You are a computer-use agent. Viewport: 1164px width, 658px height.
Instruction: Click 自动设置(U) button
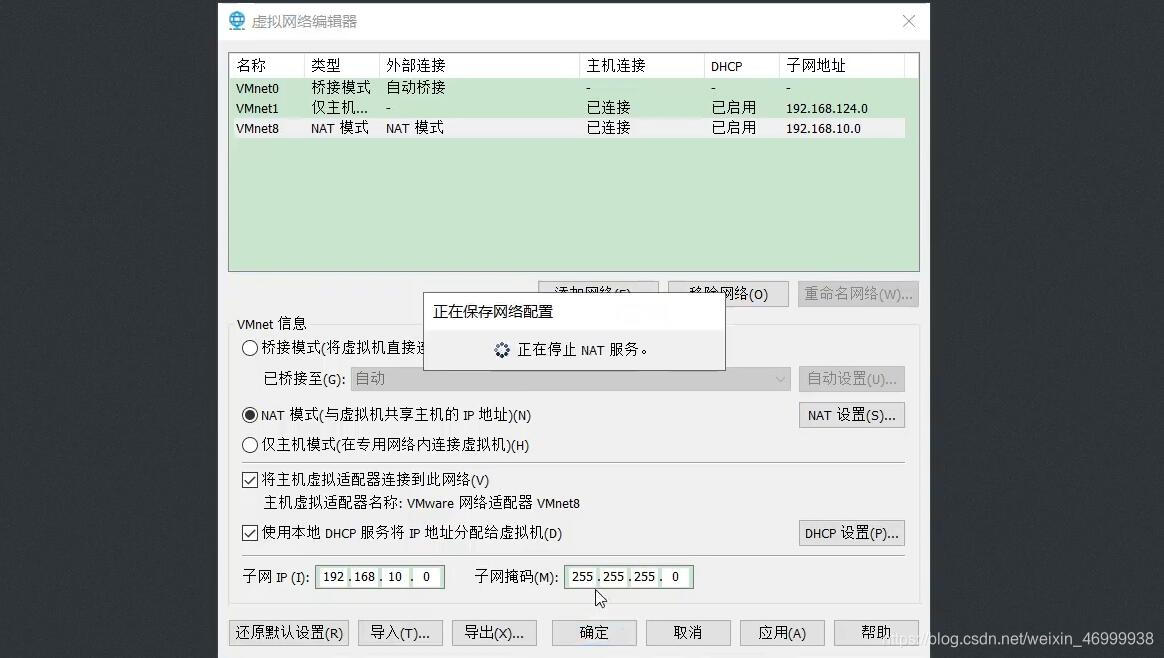pos(851,379)
